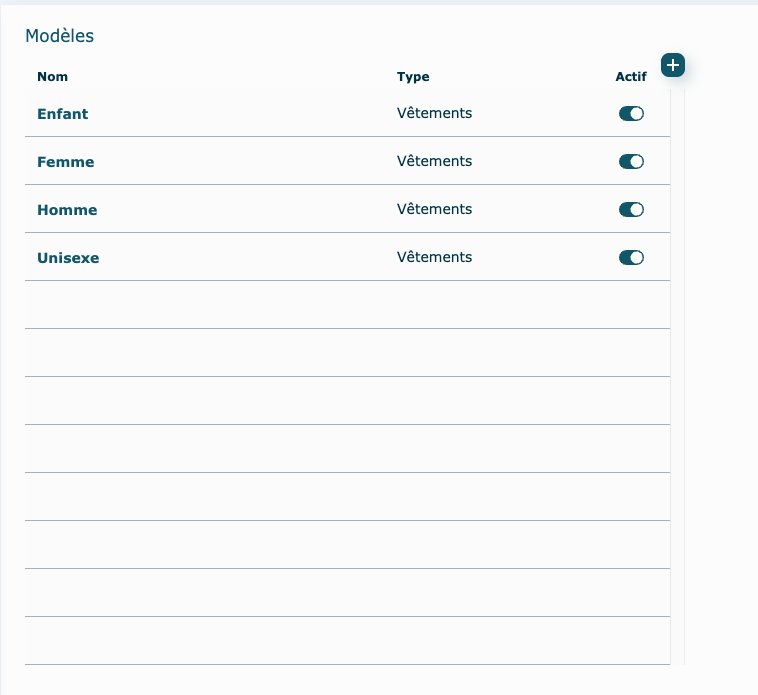Click the plus icon to add a model
This screenshot has height=695, width=758.
tap(673, 65)
